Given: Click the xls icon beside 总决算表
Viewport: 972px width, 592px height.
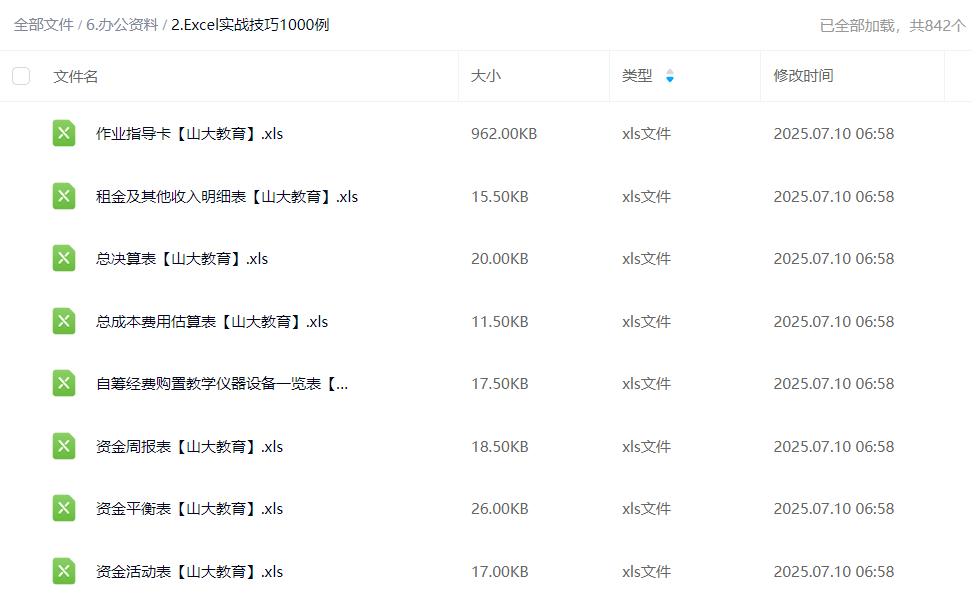Looking at the screenshot, I should pyautogui.click(x=64, y=258).
